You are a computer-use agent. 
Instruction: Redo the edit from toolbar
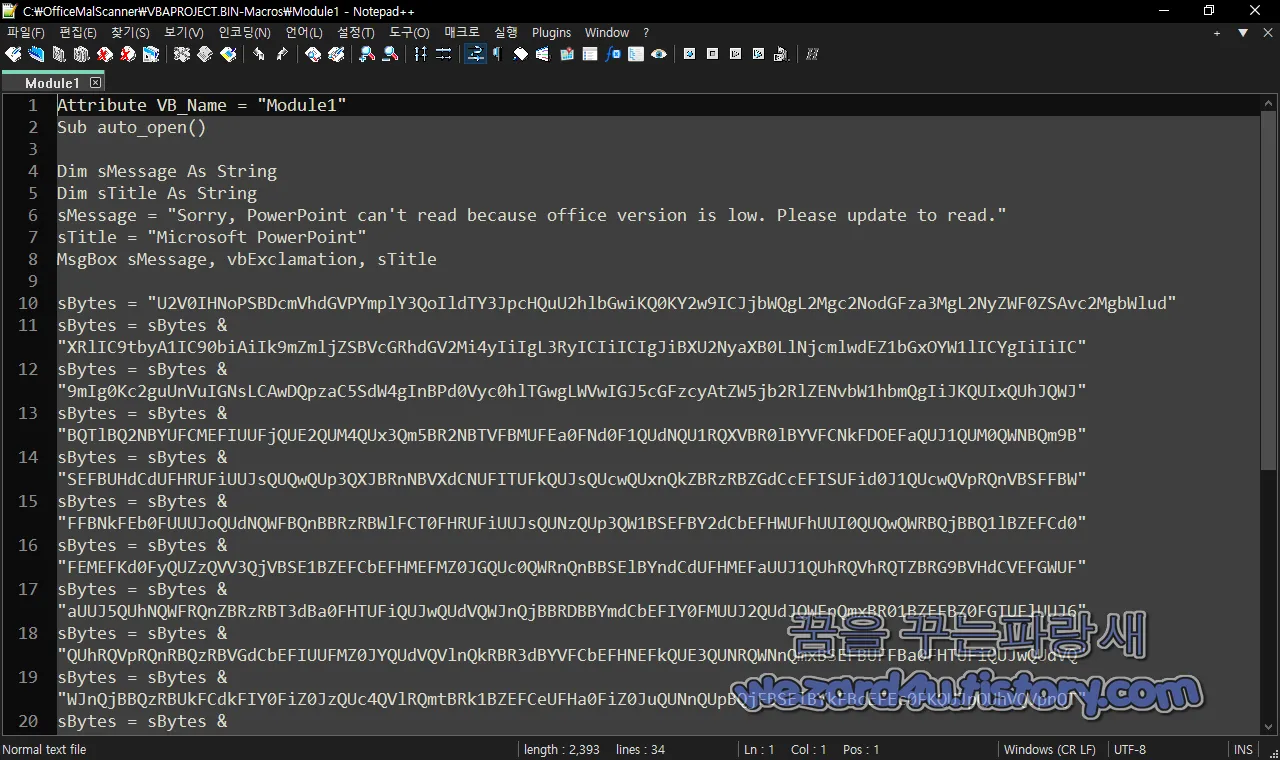(x=282, y=54)
